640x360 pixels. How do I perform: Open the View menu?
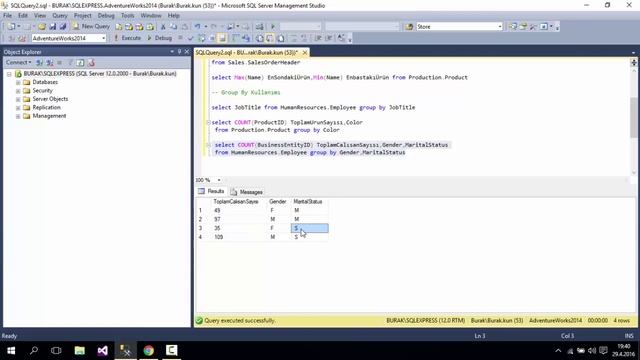click(40, 16)
